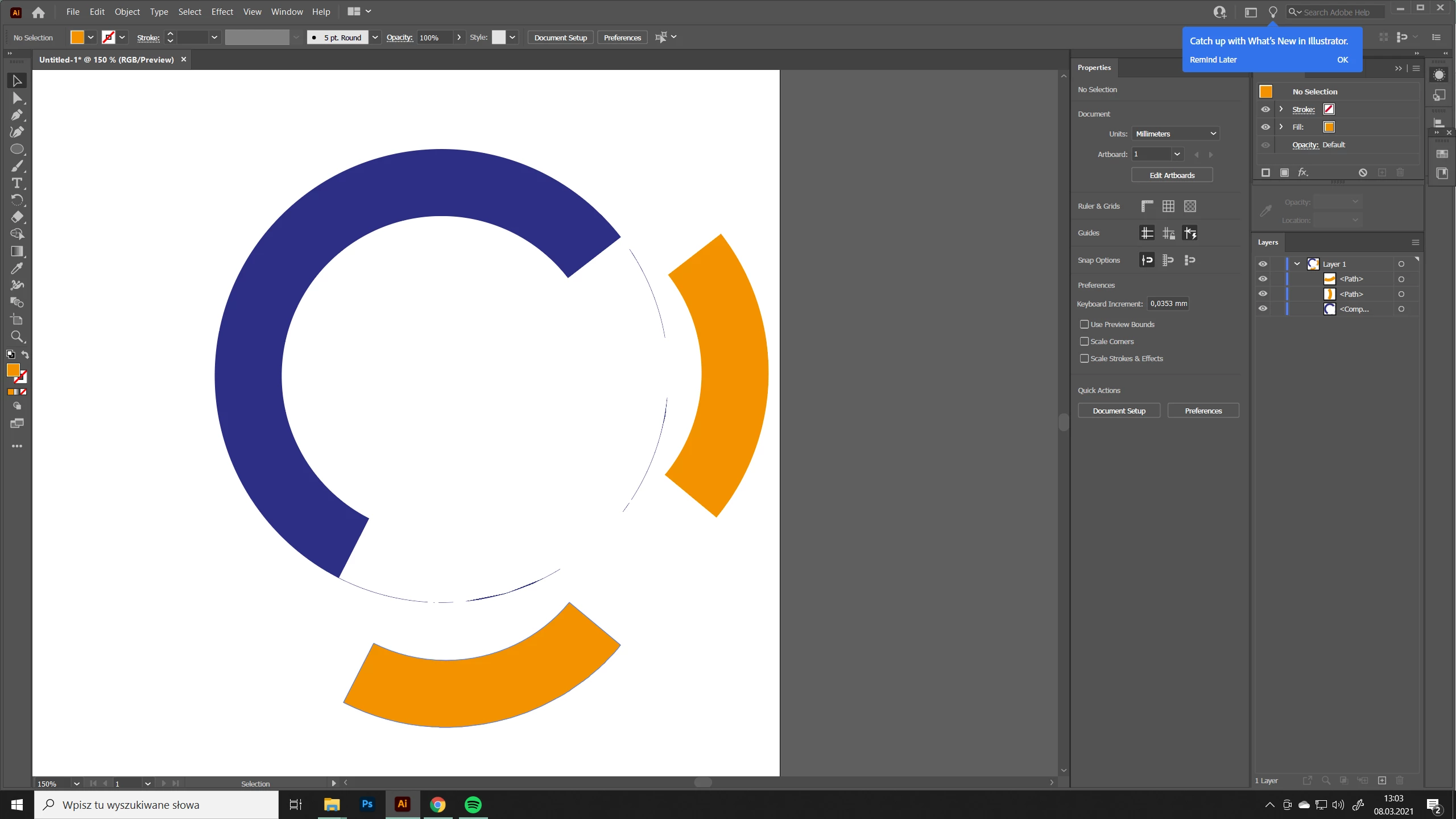Select the Ellipse tool
This screenshot has width=1456, height=819.
17,149
